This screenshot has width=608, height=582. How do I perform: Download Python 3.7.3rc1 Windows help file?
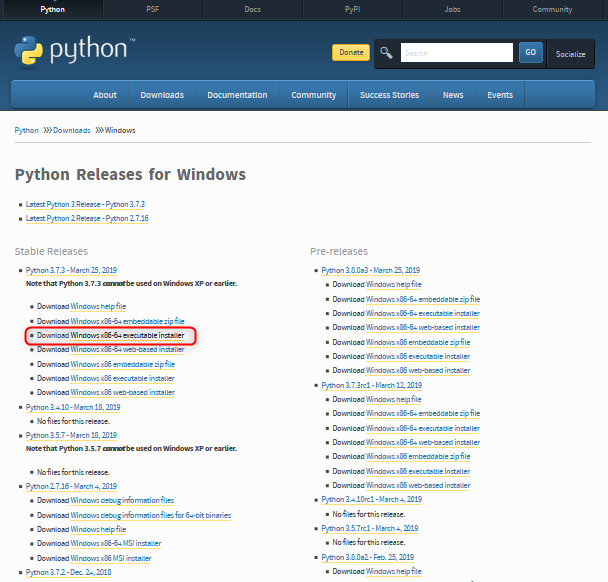pyautogui.click(x=394, y=399)
